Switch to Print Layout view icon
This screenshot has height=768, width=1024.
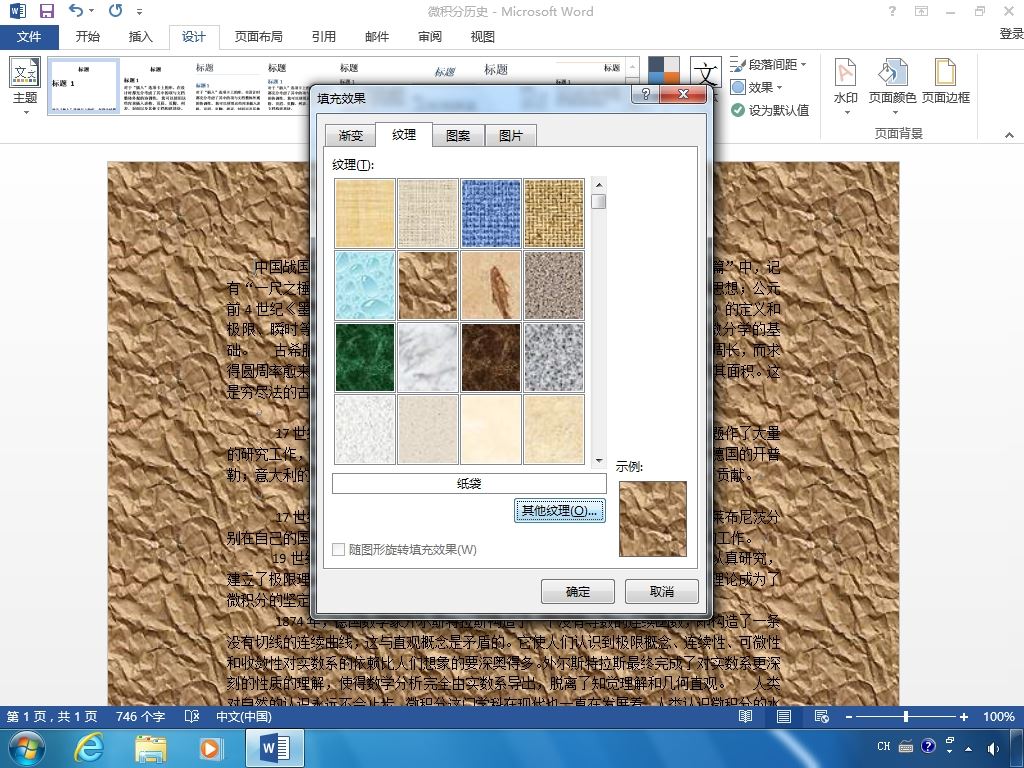784,716
